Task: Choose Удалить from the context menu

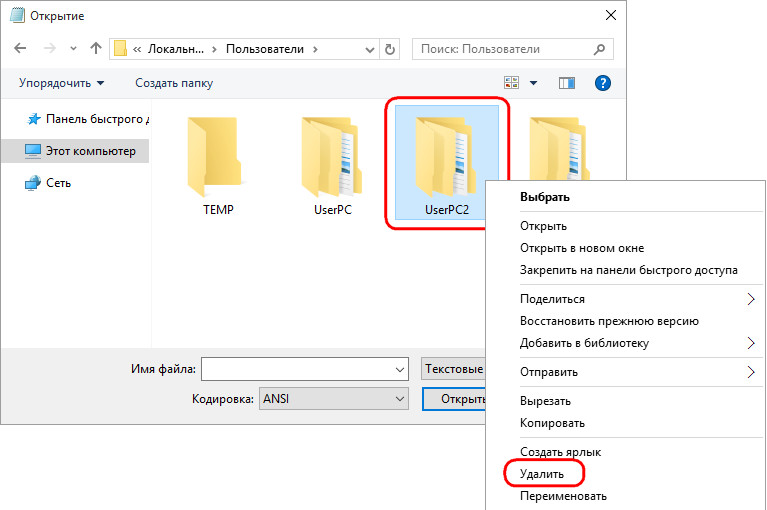Action: [x=542, y=473]
